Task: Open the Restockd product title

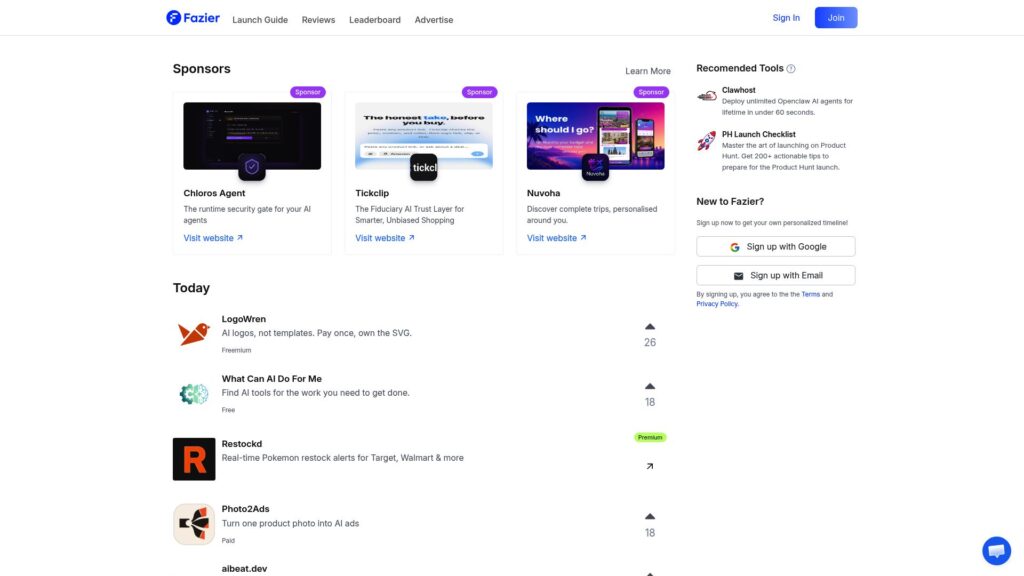Action: click(242, 444)
